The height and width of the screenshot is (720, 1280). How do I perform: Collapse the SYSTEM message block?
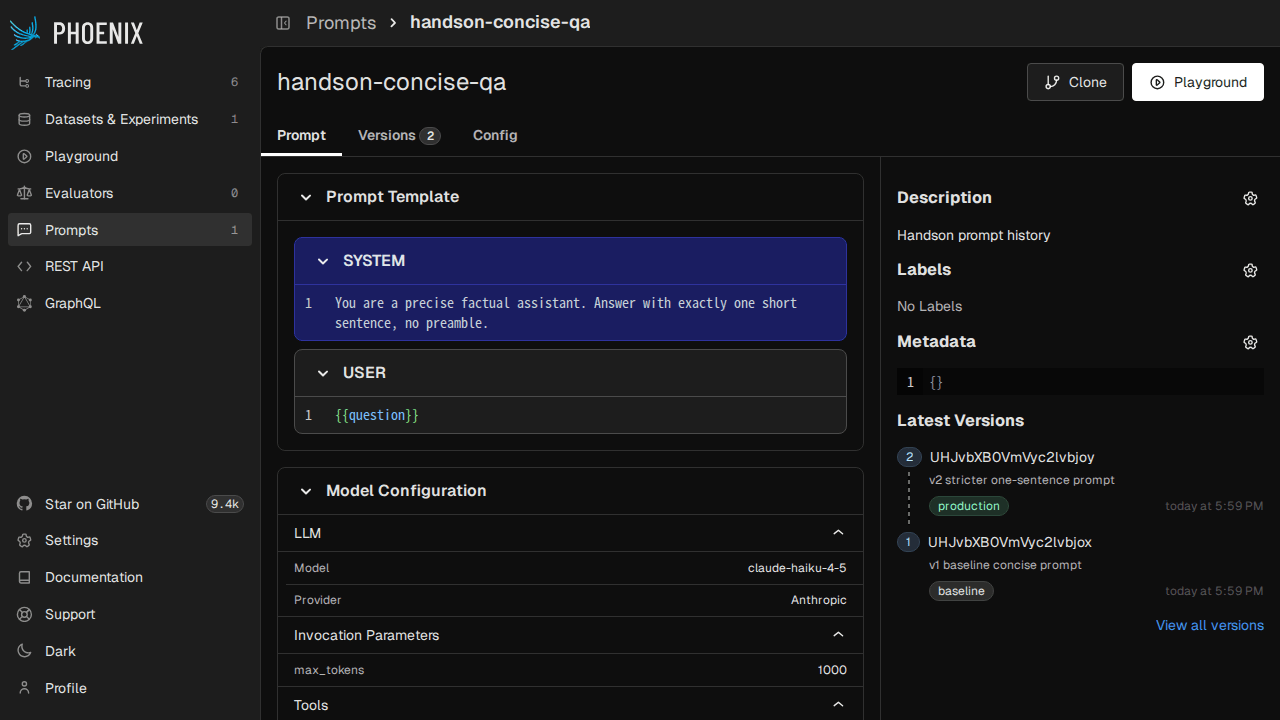click(x=323, y=261)
